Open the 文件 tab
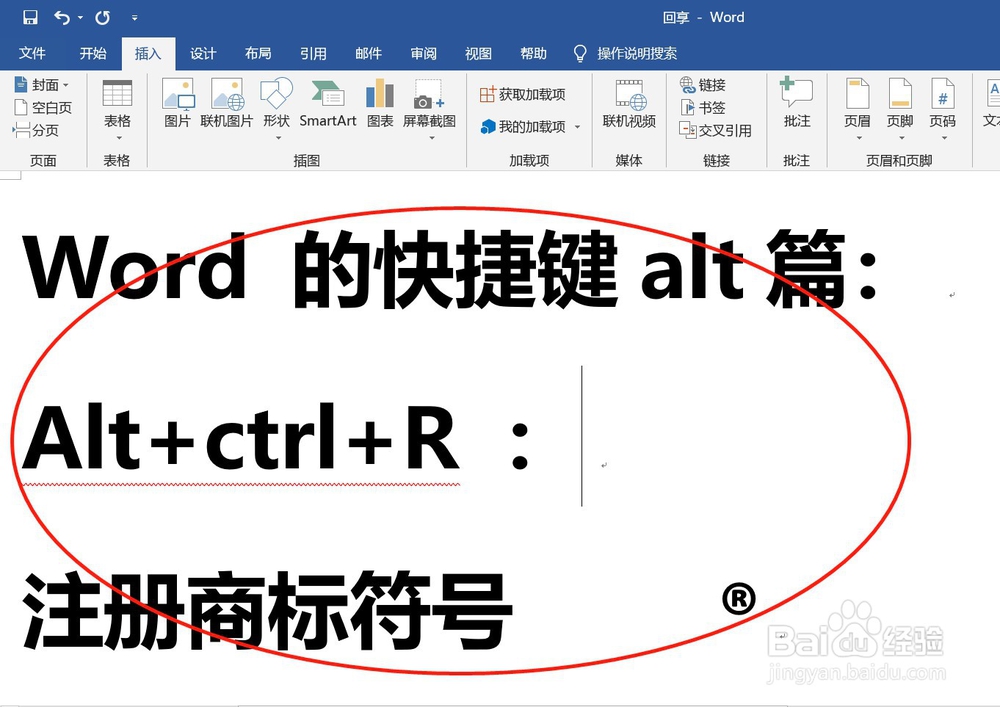This screenshot has width=1000, height=707. pyautogui.click(x=32, y=53)
